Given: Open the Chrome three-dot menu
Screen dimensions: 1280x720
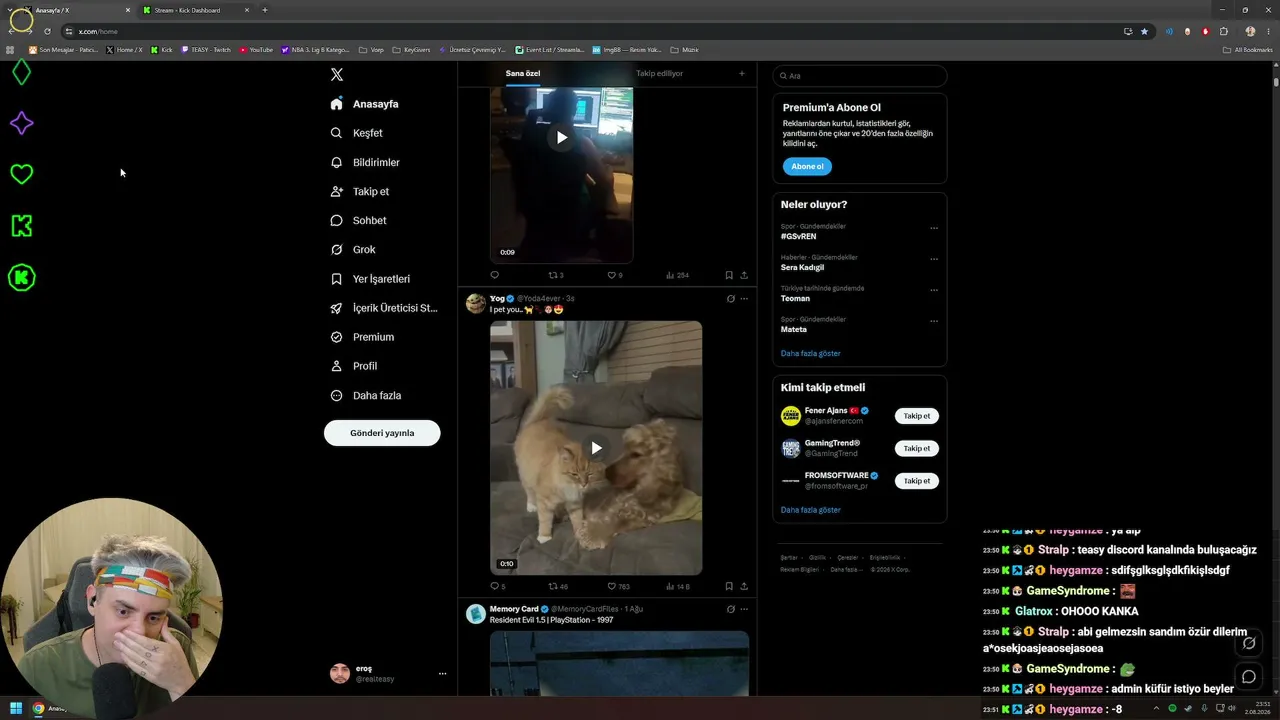Looking at the screenshot, I should pos(1267,31).
